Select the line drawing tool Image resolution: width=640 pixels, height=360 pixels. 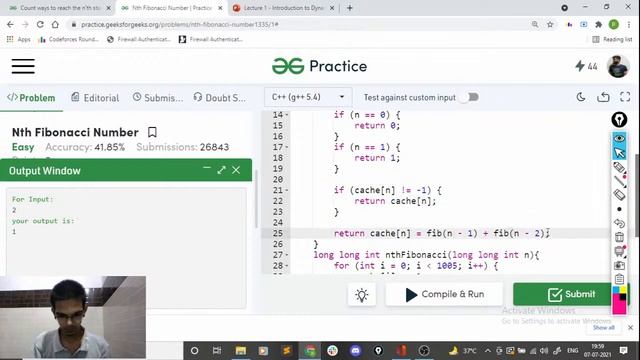(x=619, y=181)
